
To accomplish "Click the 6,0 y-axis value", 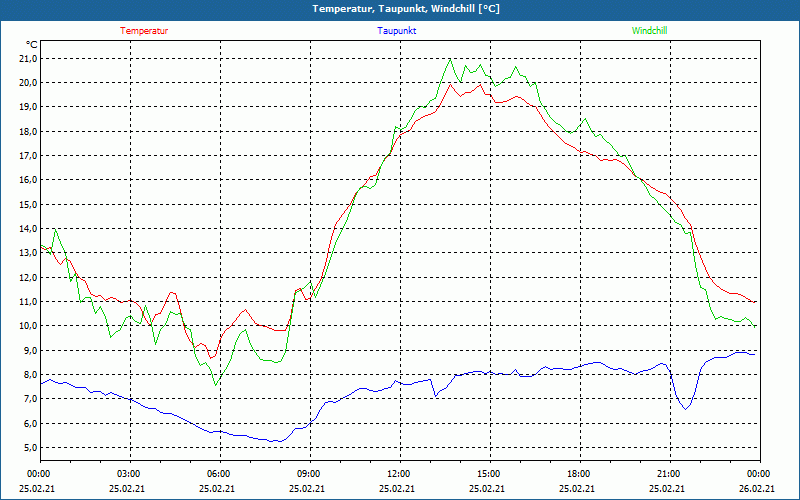I will pyautogui.click(x=31, y=423).
